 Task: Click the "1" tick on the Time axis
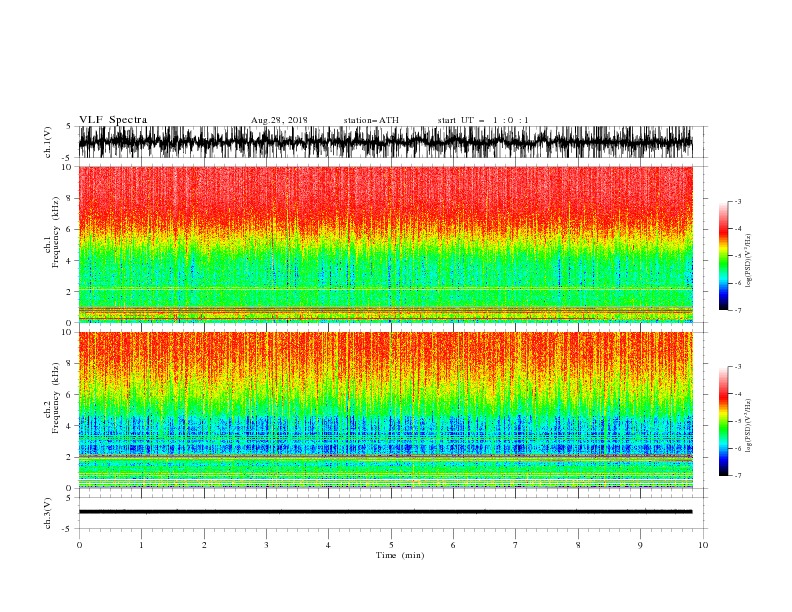pos(141,545)
